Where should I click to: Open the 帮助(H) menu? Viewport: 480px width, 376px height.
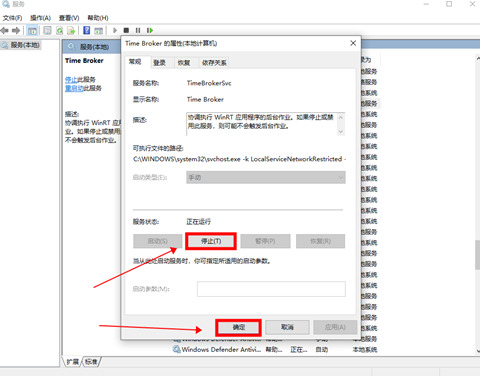point(98,18)
